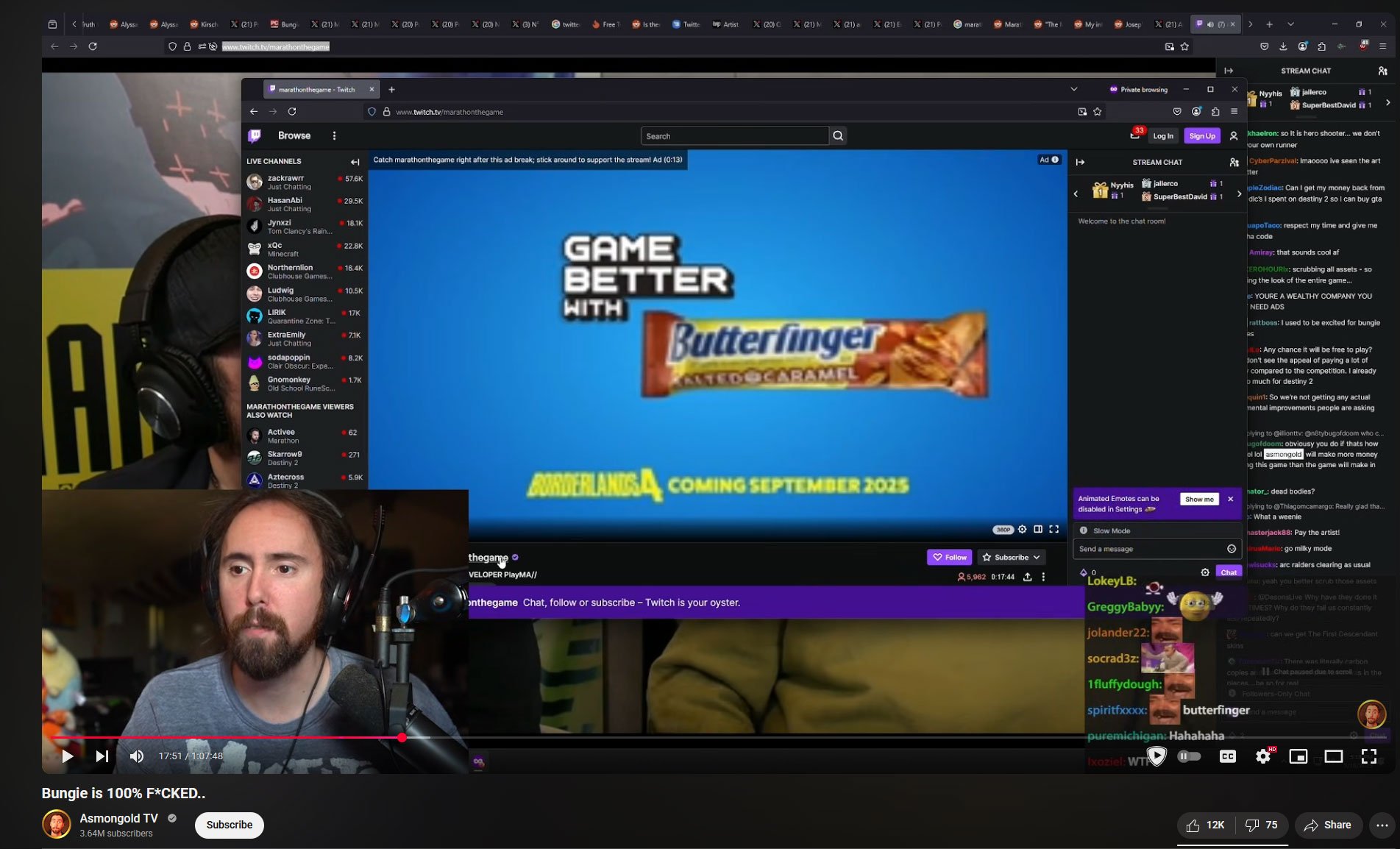Subscribe to Asmongold TV

pyautogui.click(x=230, y=825)
